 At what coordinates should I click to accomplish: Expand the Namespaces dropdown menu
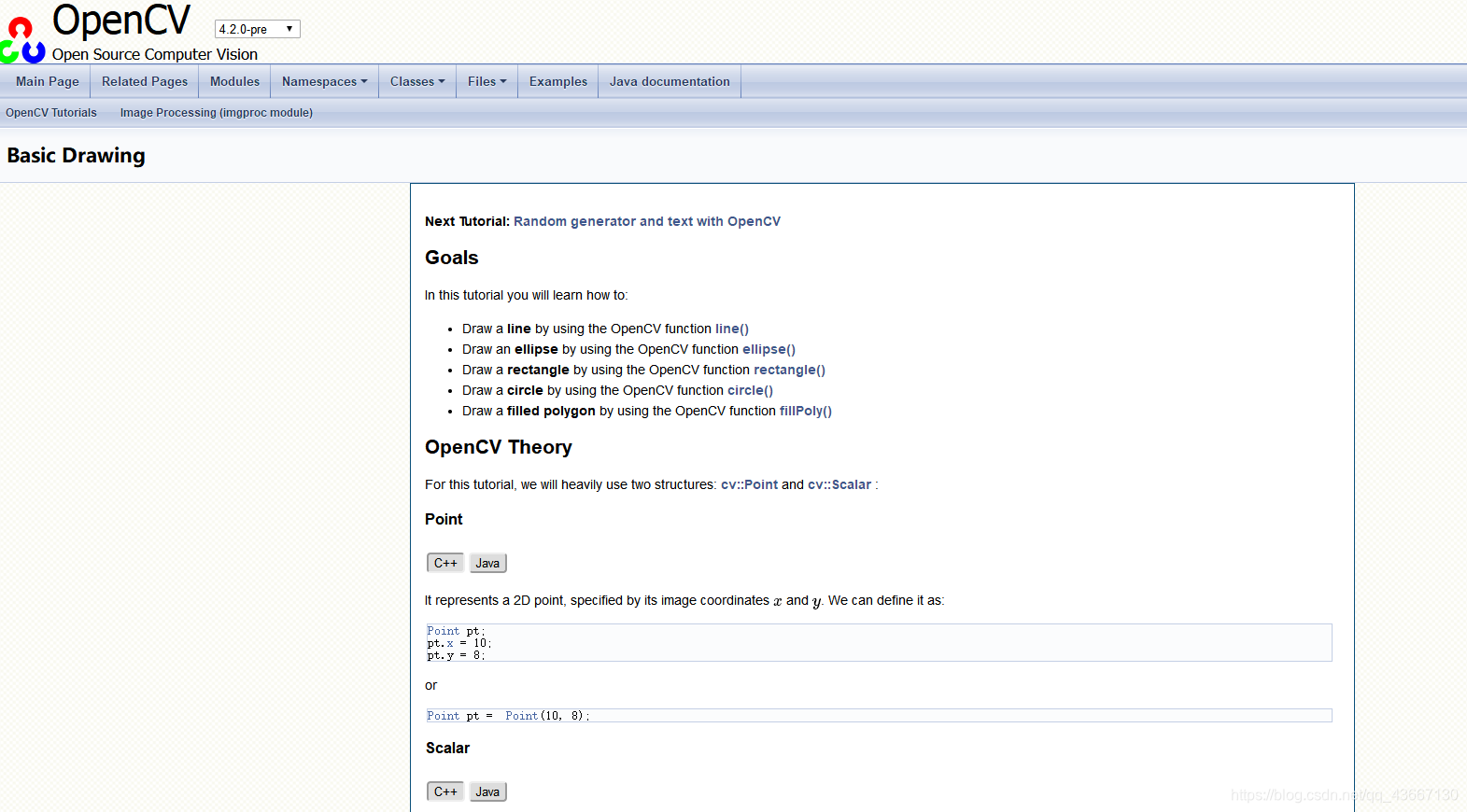point(325,81)
